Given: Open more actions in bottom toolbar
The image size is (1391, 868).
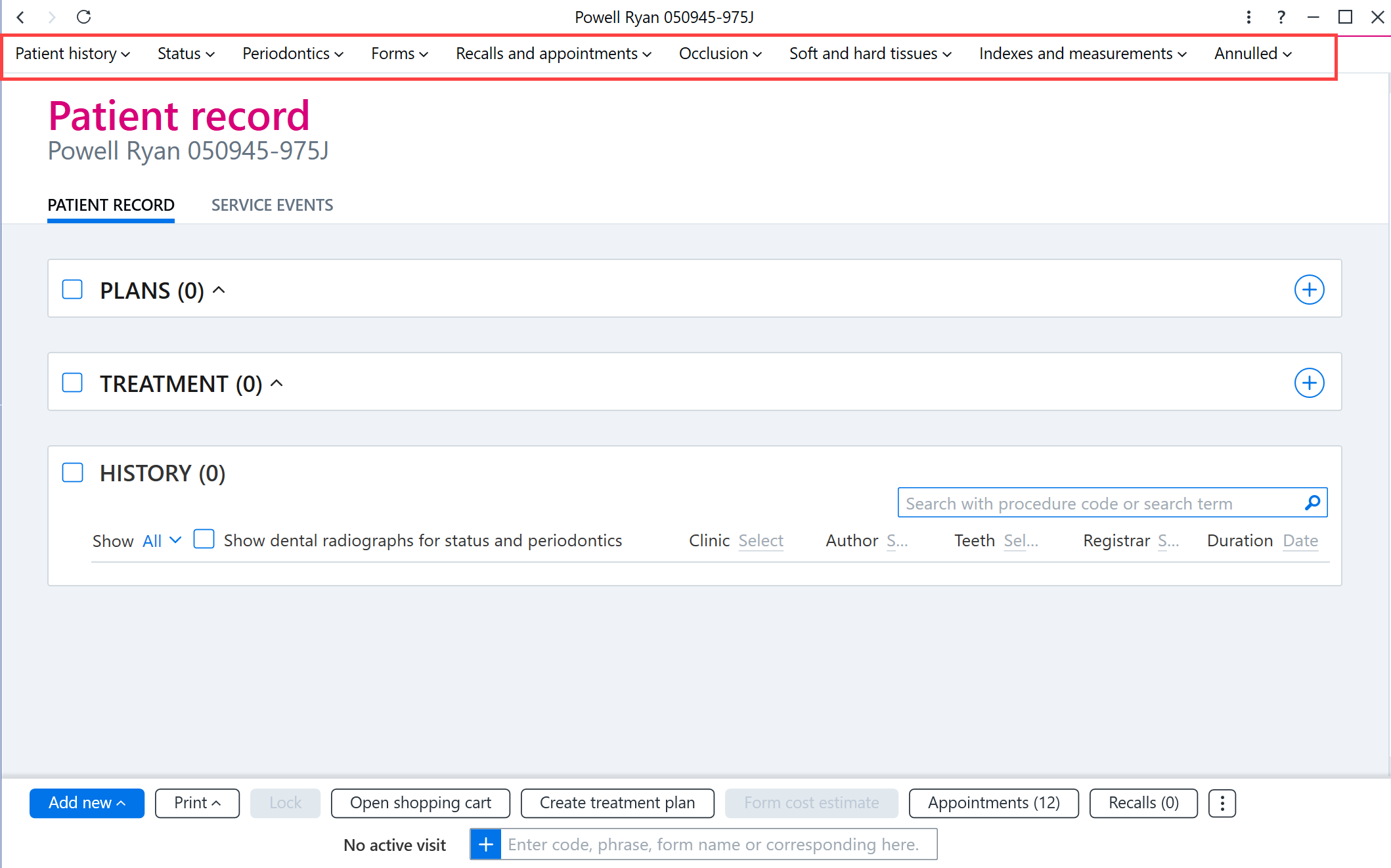Looking at the screenshot, I should pos(1222,803).
